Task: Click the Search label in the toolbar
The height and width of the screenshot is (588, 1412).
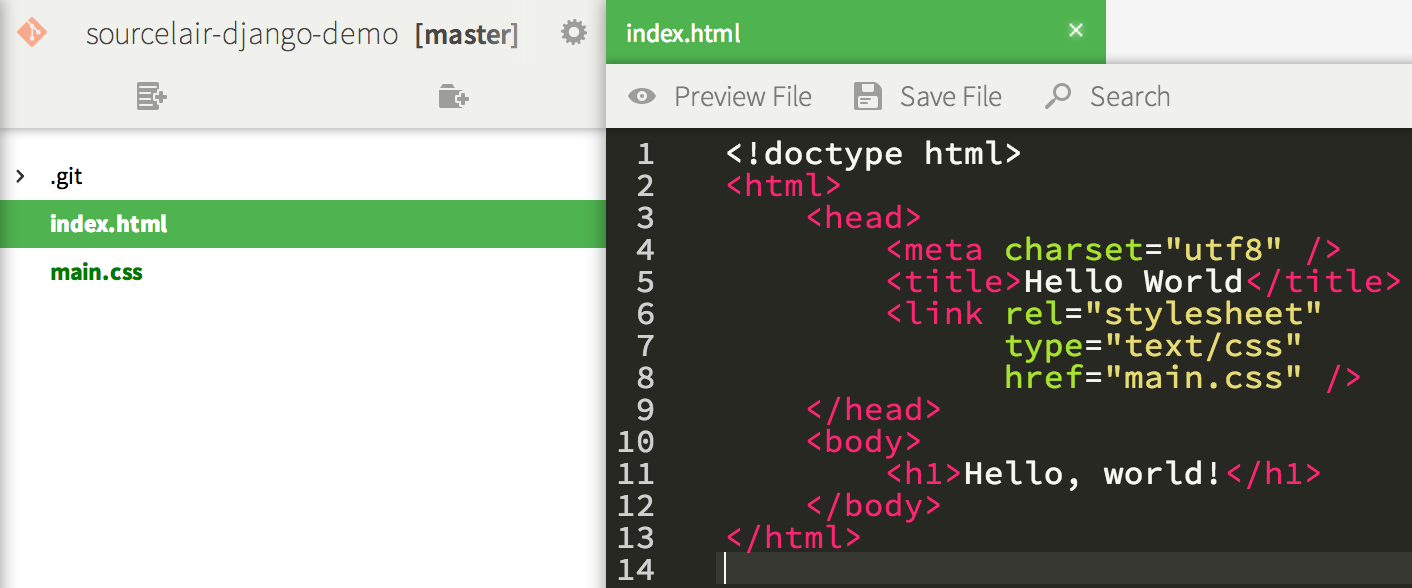Action: point(1130,97)
